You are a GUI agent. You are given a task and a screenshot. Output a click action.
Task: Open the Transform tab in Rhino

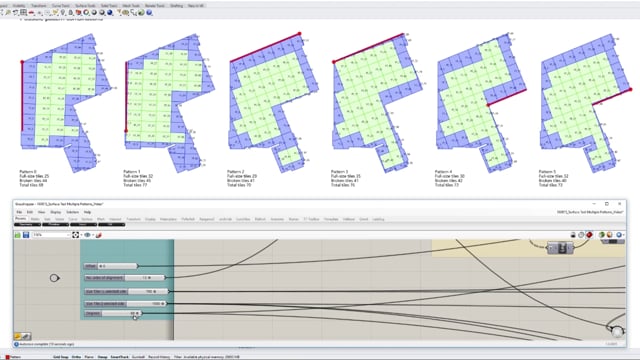tap(39, 6)
